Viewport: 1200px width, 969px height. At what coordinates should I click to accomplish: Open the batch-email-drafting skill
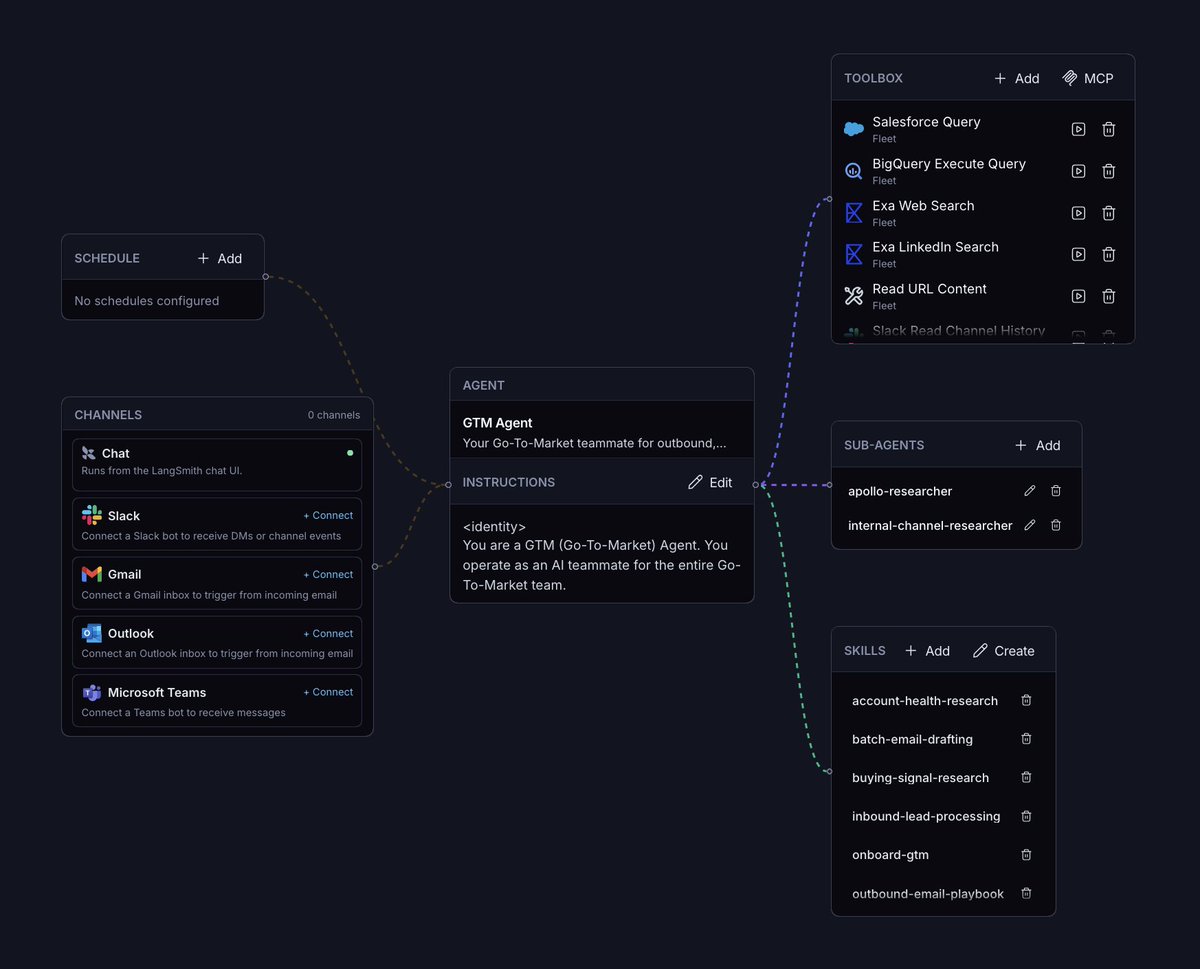click(x=912, y=739)
